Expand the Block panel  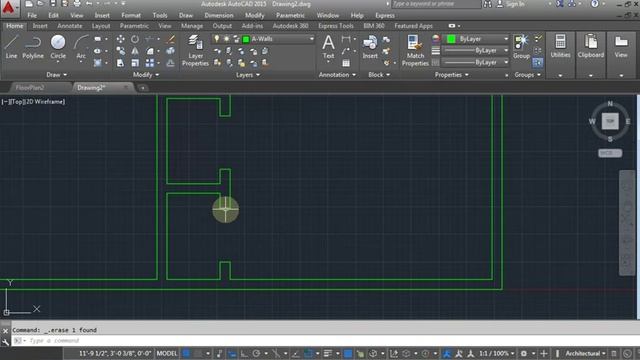[379, 75]
